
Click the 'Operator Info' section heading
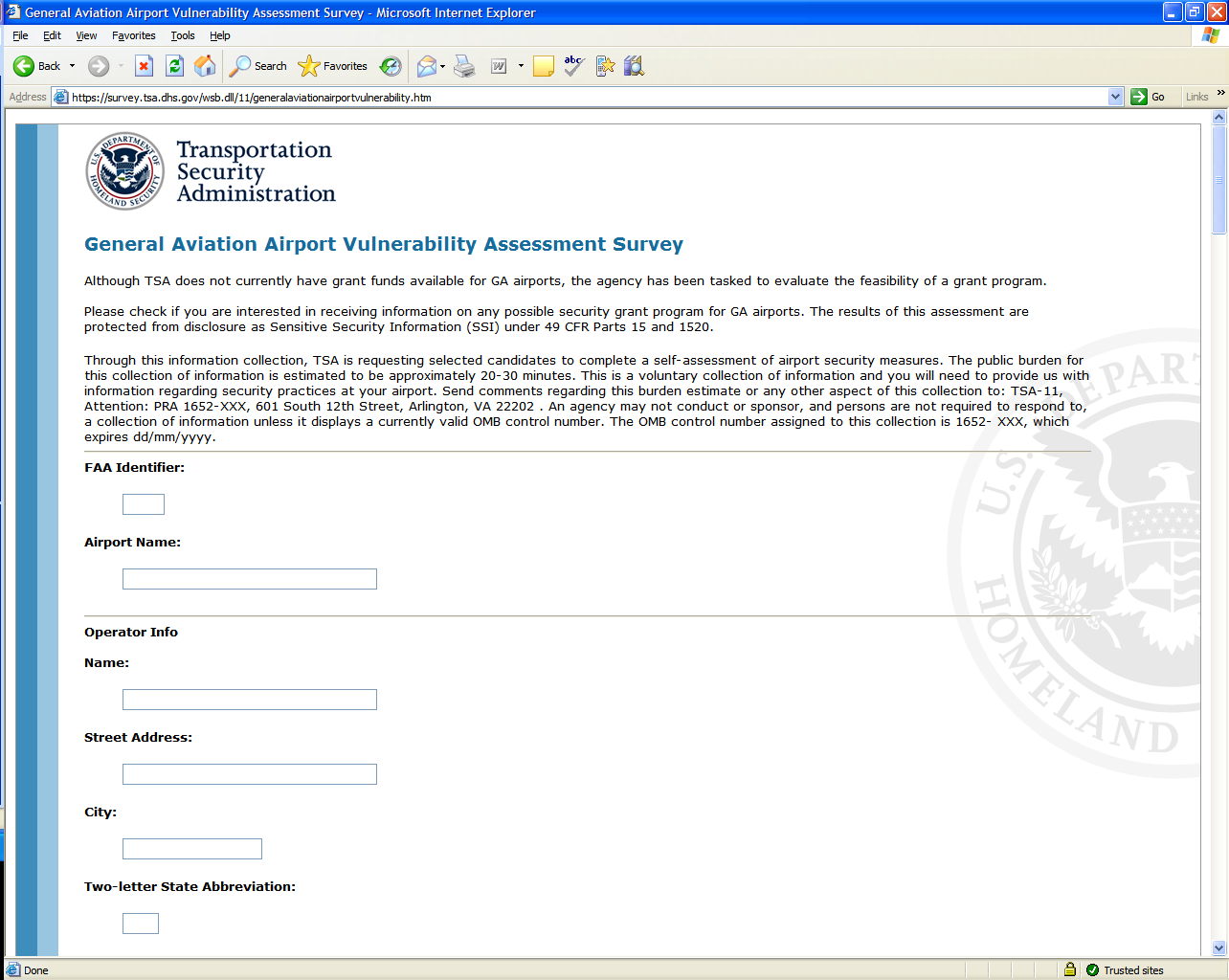coord(131,632)
